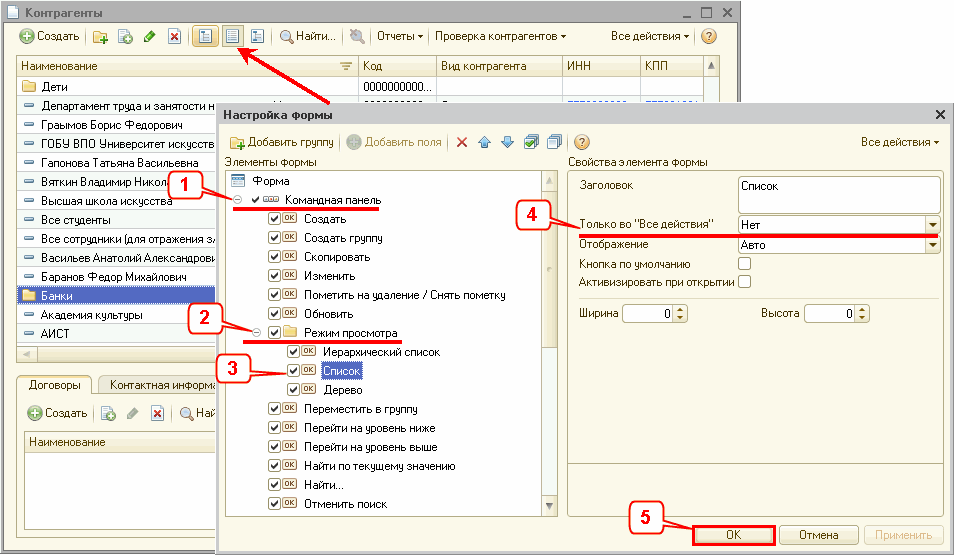Select Перейти на уровень ниже tree item

coord(369,428)
